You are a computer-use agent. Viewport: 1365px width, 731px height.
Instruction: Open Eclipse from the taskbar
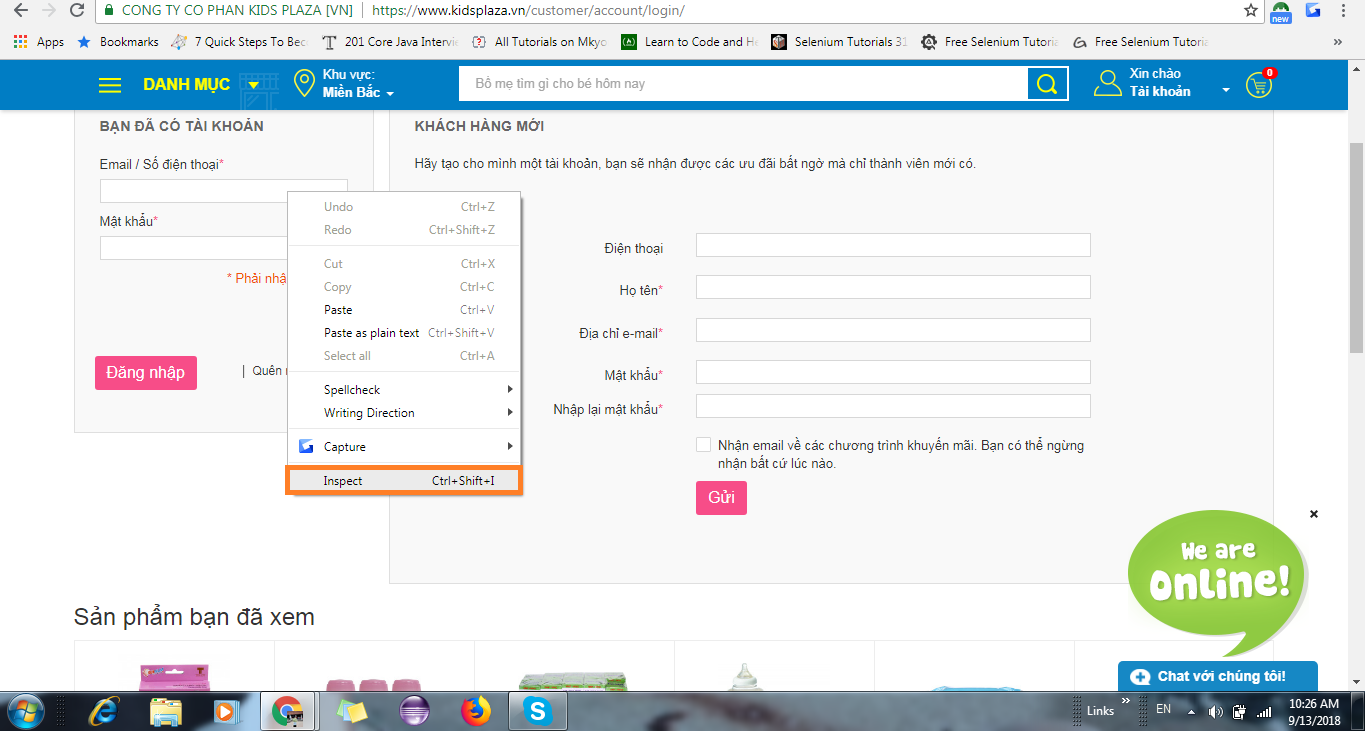point(413,711)
